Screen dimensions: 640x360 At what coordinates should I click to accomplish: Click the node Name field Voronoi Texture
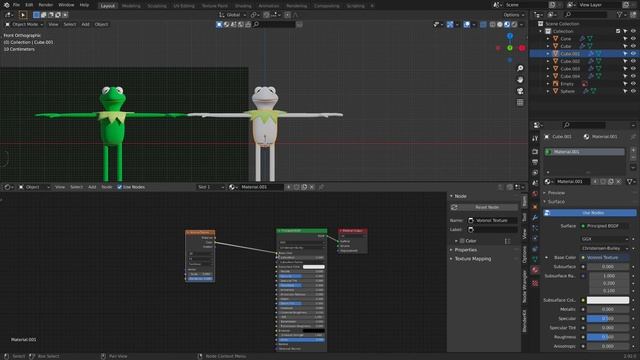[x=492, y=220]
